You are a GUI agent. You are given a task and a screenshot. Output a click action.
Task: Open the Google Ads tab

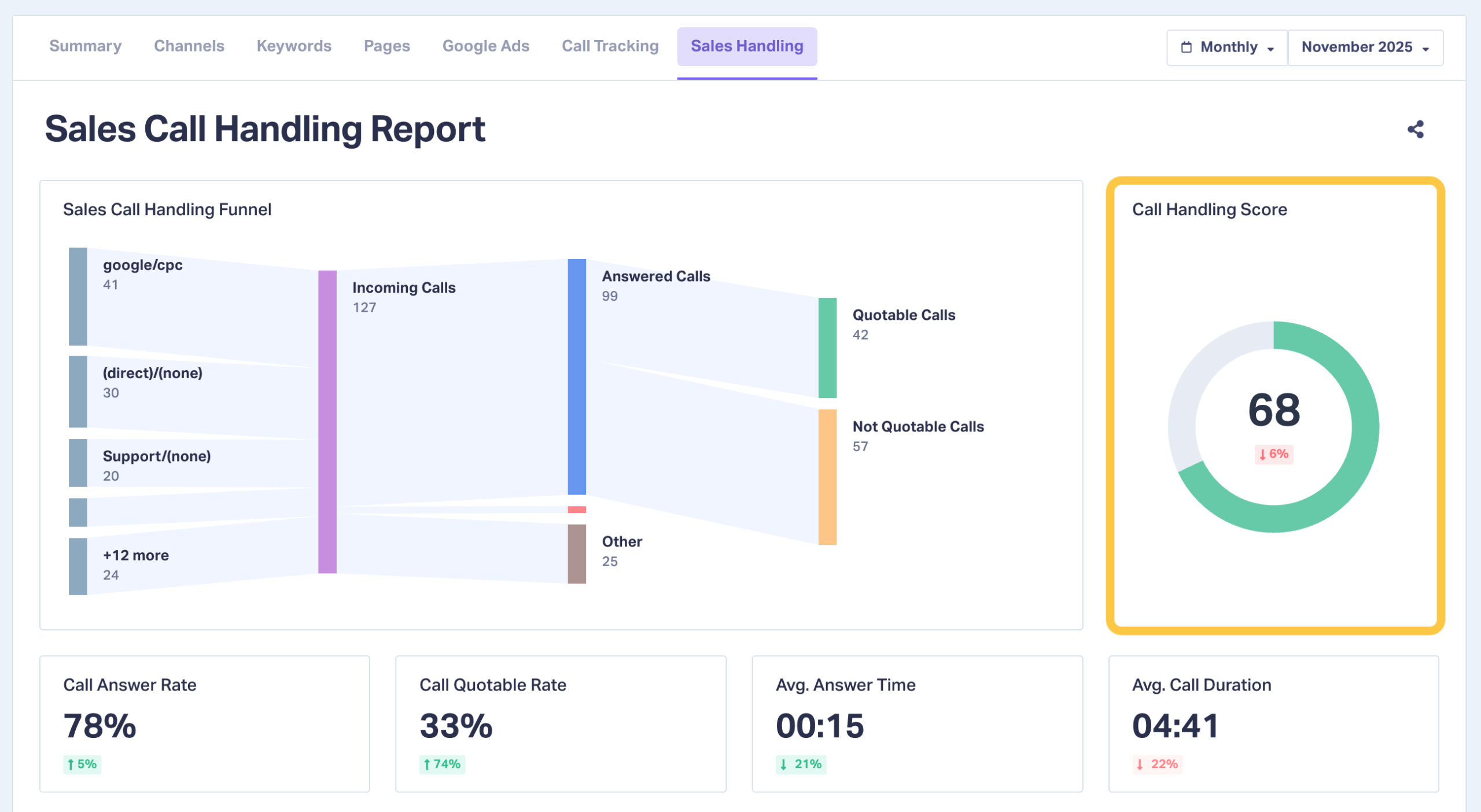click(485, 46)
